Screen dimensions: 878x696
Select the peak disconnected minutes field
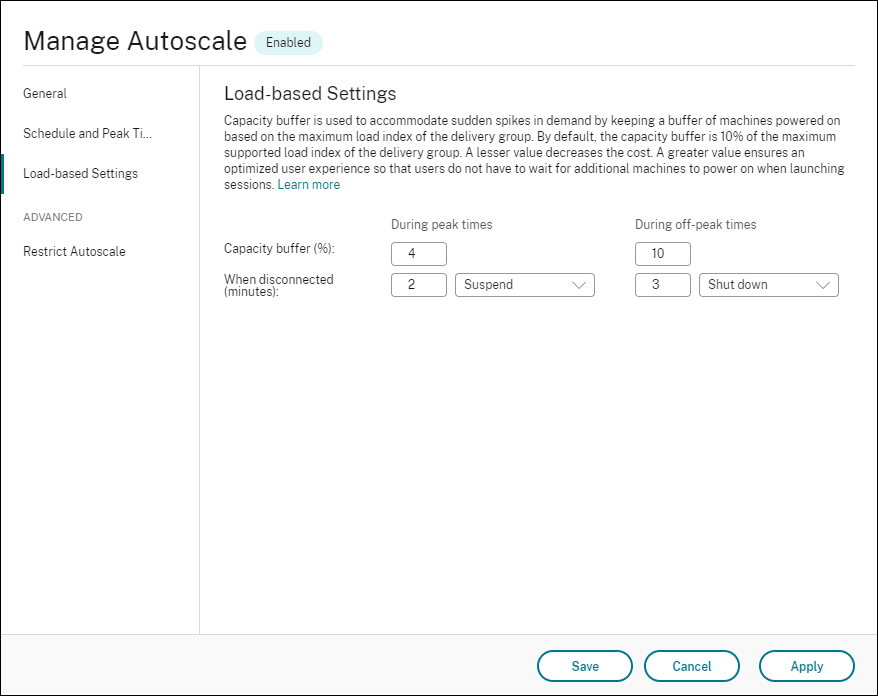coord(418,284)
